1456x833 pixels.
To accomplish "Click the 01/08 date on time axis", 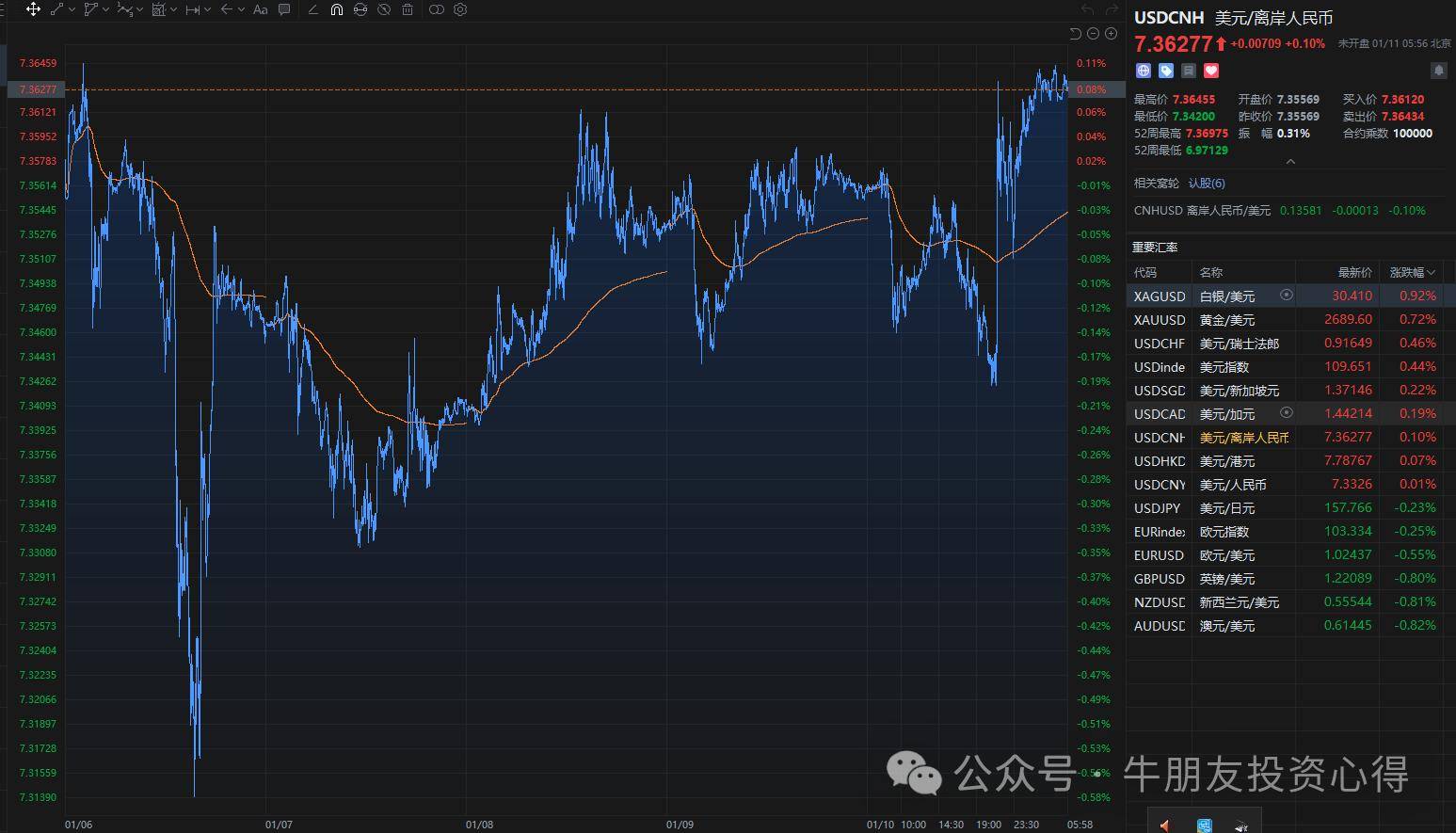I will pos(479,825).
